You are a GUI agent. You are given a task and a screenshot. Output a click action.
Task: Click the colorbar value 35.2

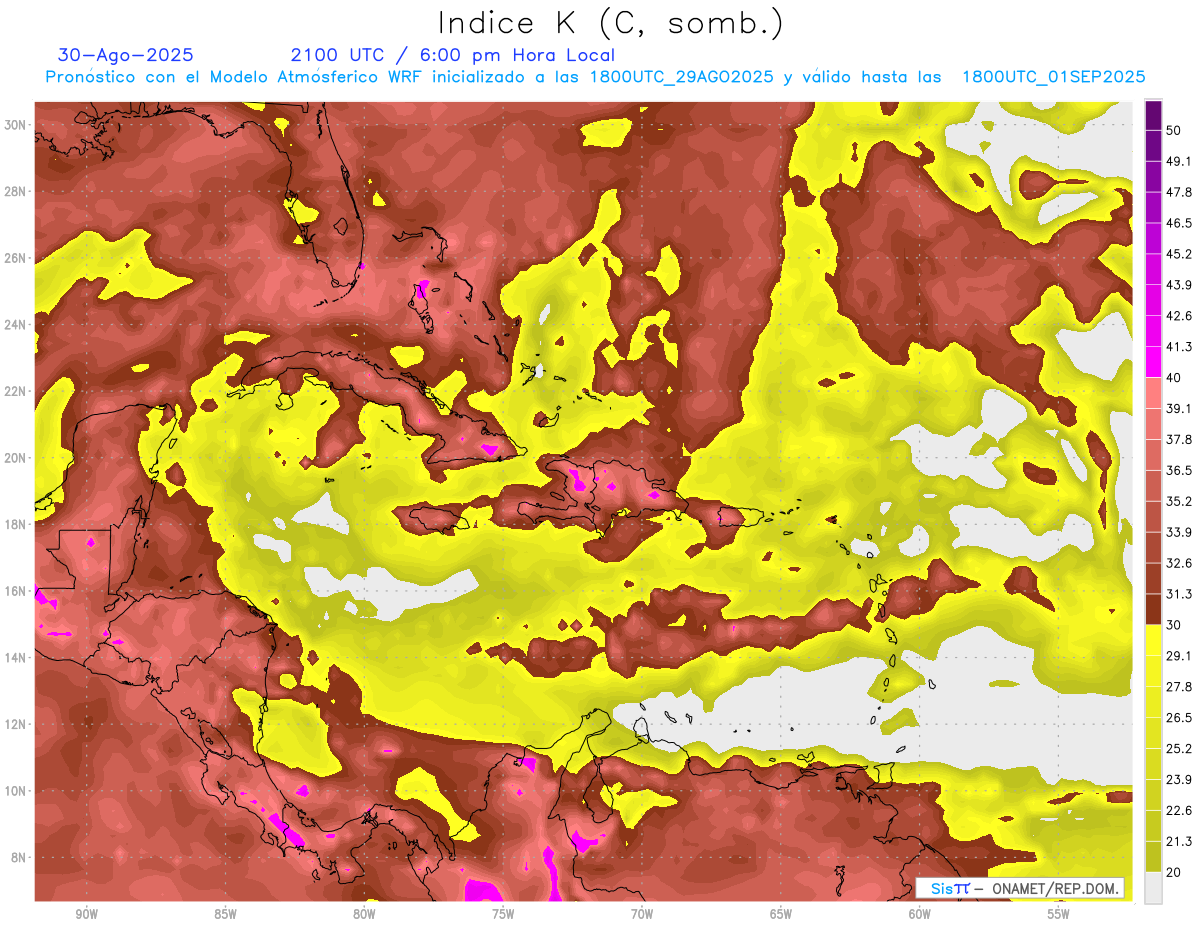(x=1179, y=501)
